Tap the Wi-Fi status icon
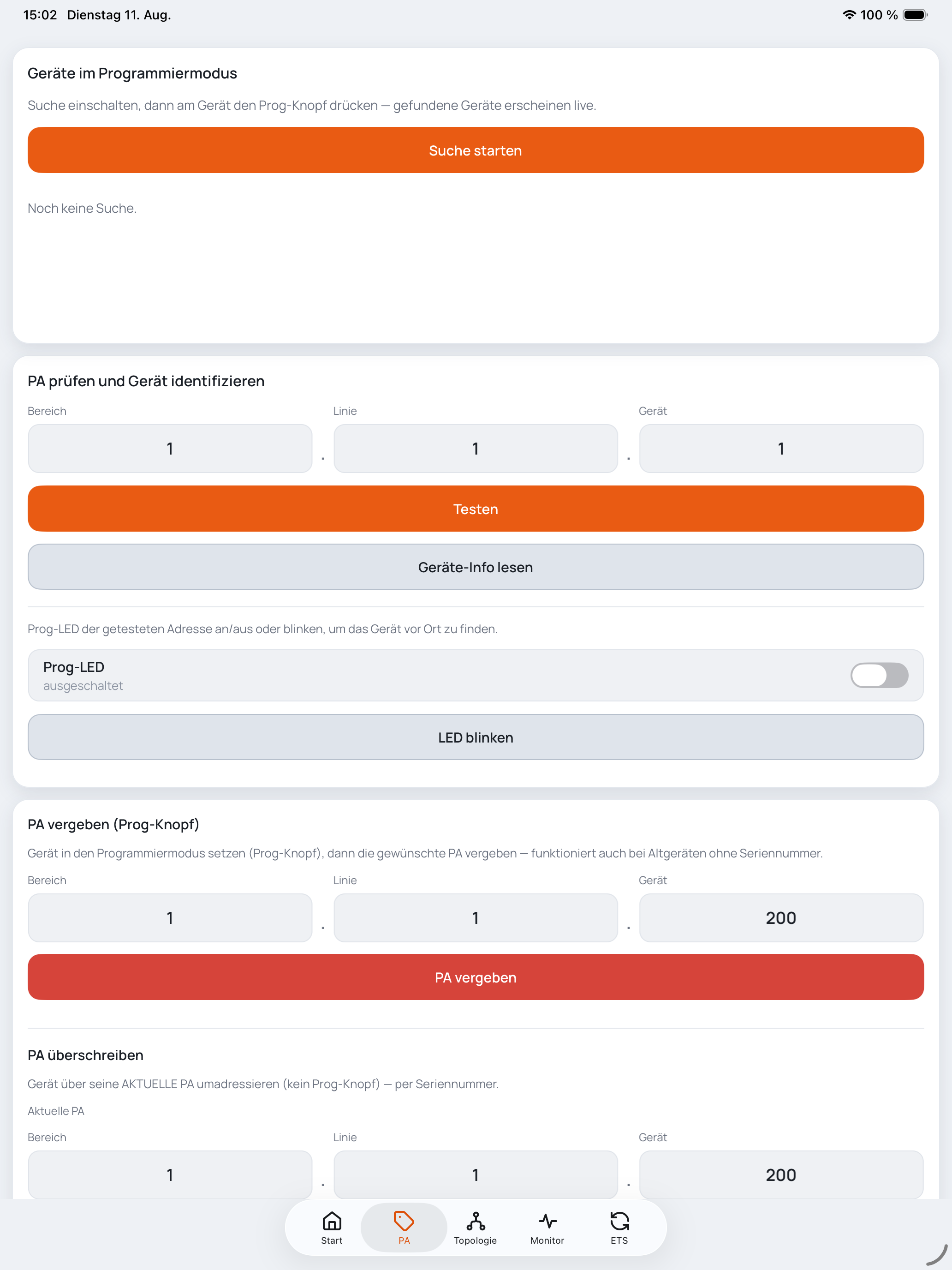Viewport: 952px width, 1270px height. tap(849, 15)
